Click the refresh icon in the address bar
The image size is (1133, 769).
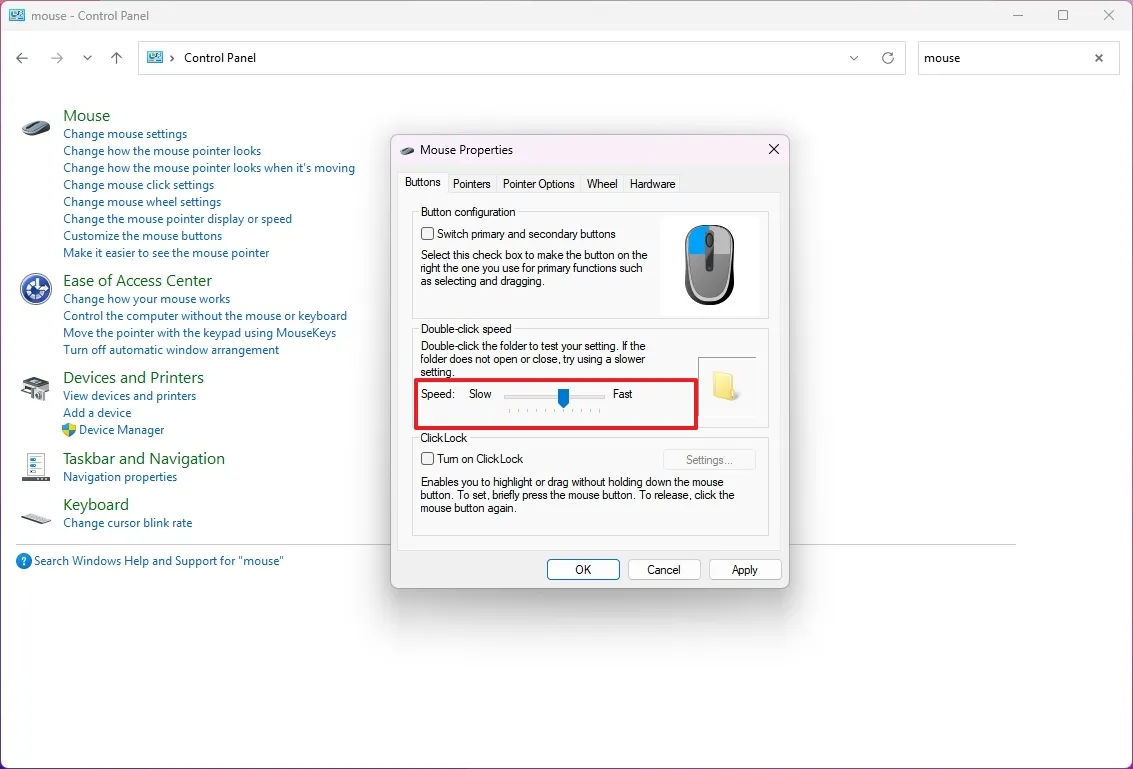(x=888, y=58)
